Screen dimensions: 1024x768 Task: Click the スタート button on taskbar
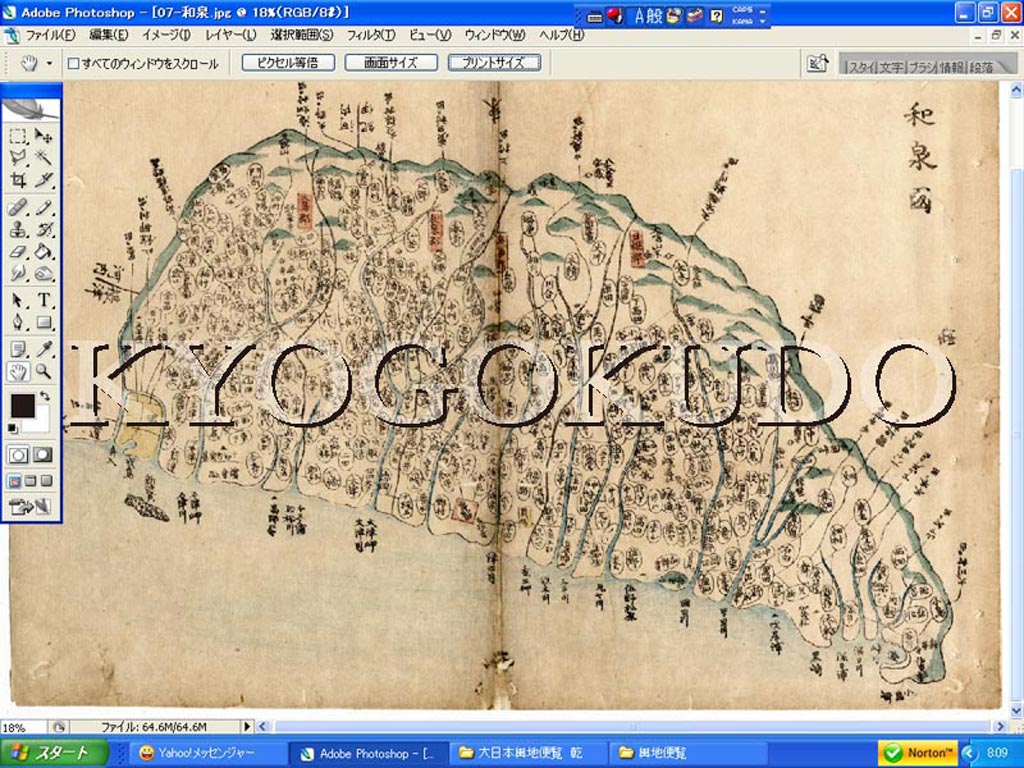coord(54,753)
